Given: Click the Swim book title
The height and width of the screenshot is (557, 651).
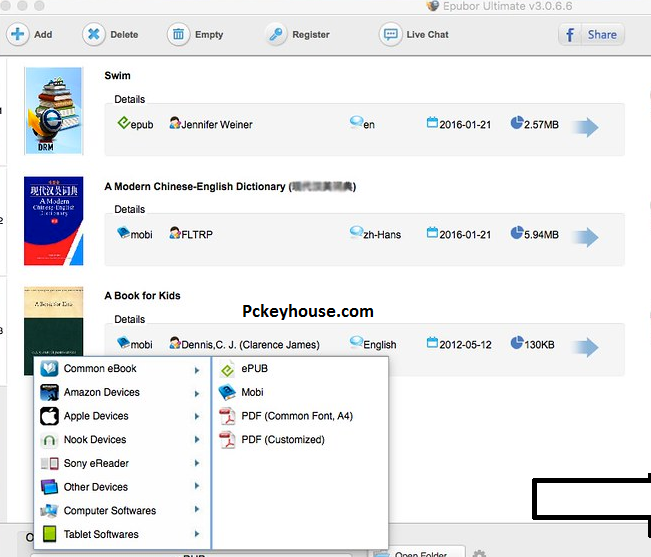Looking at the screenshot, I should click(x=117, y=76).
